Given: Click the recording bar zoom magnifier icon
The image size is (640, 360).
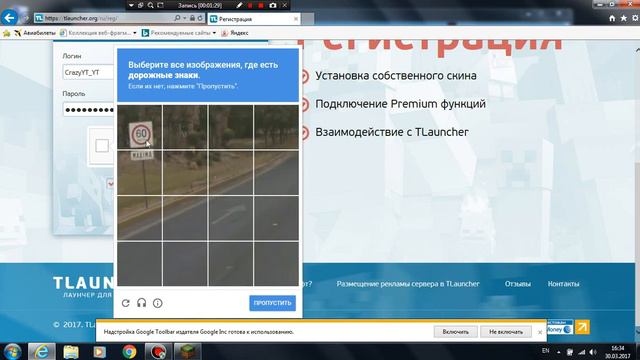Looking at the screenshot, I should tap(151, 5).
